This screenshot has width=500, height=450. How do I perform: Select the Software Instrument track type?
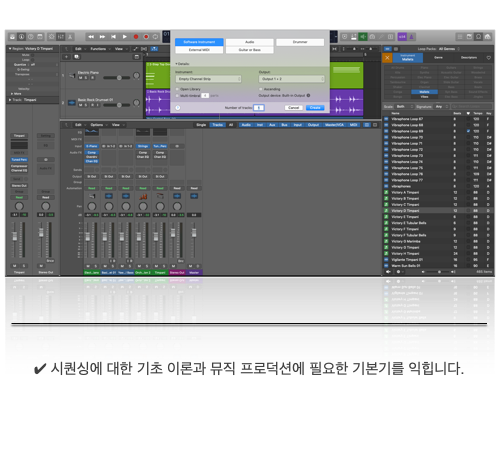pyautogui.click(x=199, y=42)
